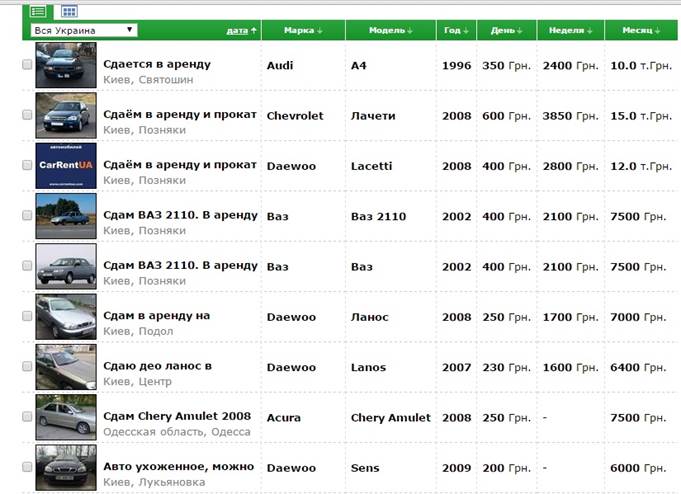681x494 pixels.
Task: Click the Chevrolet Lacetti photo thumbnail
Action: 66,116
